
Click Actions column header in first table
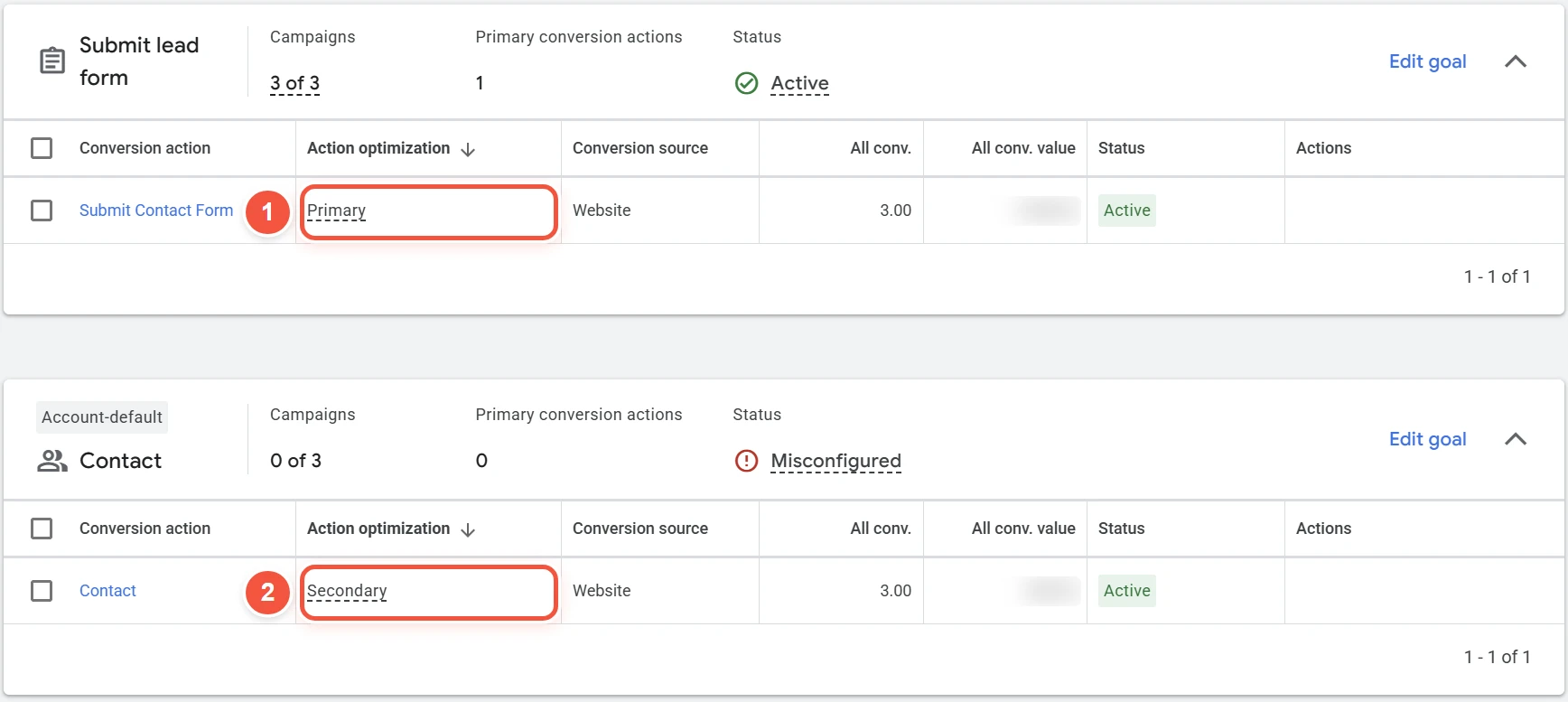pos(1323,148)
